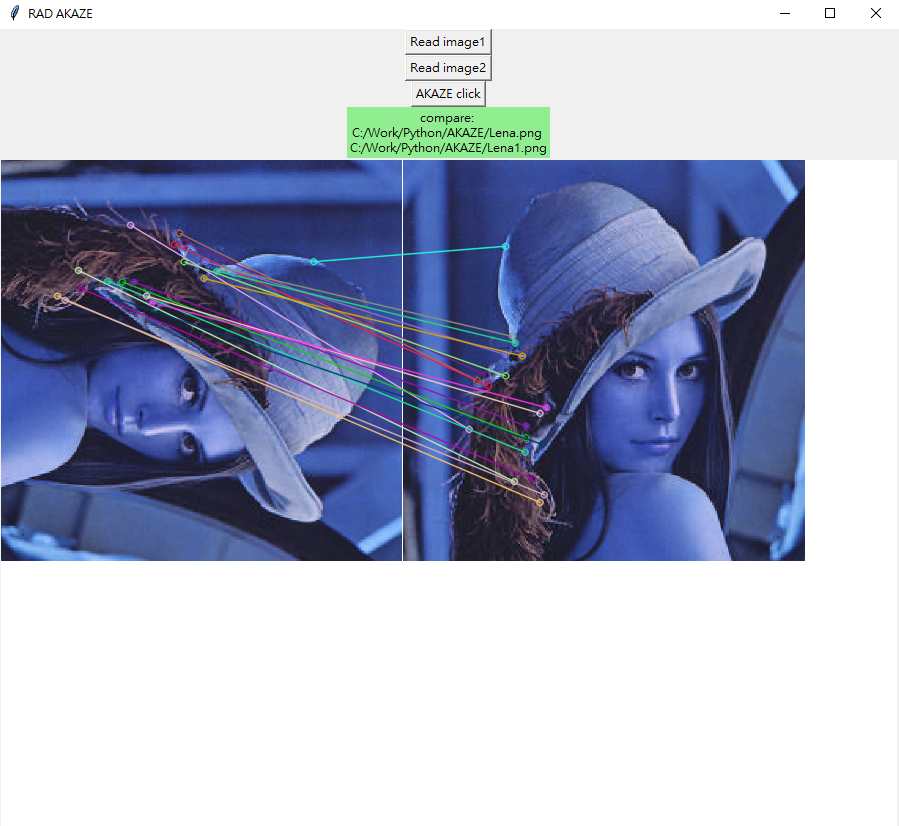The height and width of the screenshot is (826, 899).
Task: Maximize the RAD AKAZE window
Action: click(830, 13)
